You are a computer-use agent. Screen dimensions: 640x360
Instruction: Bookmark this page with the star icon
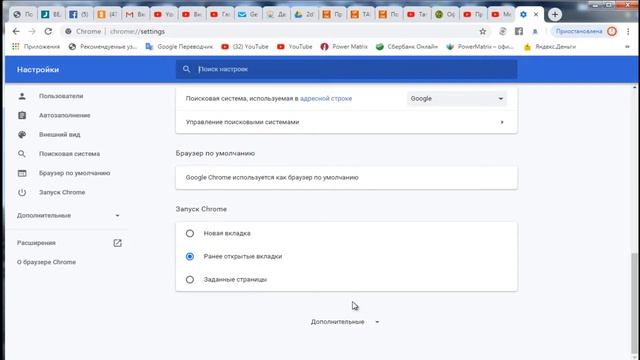click(483, 31)
